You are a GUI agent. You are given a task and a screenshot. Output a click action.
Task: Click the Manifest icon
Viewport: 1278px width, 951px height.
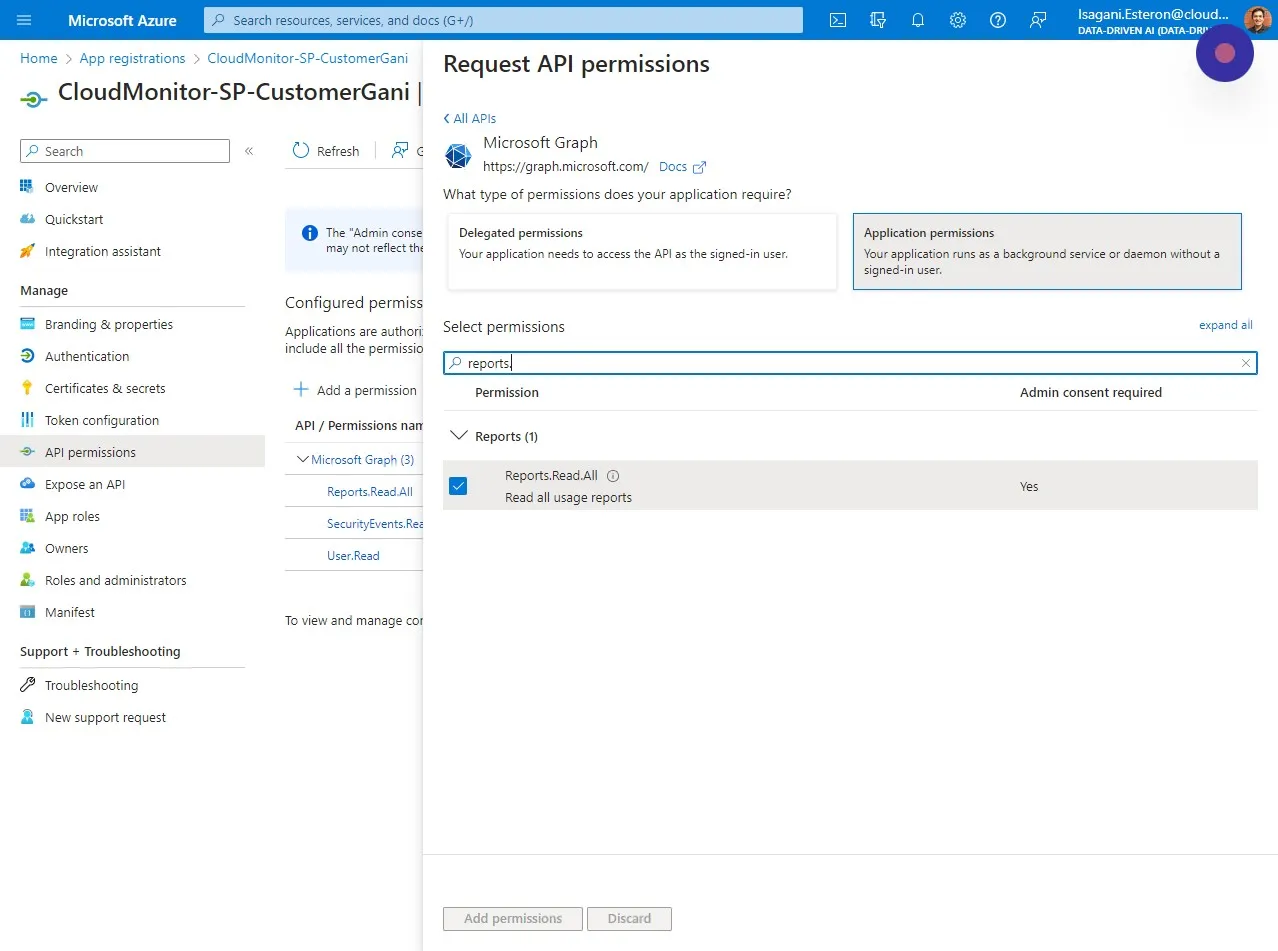(27, 612)
